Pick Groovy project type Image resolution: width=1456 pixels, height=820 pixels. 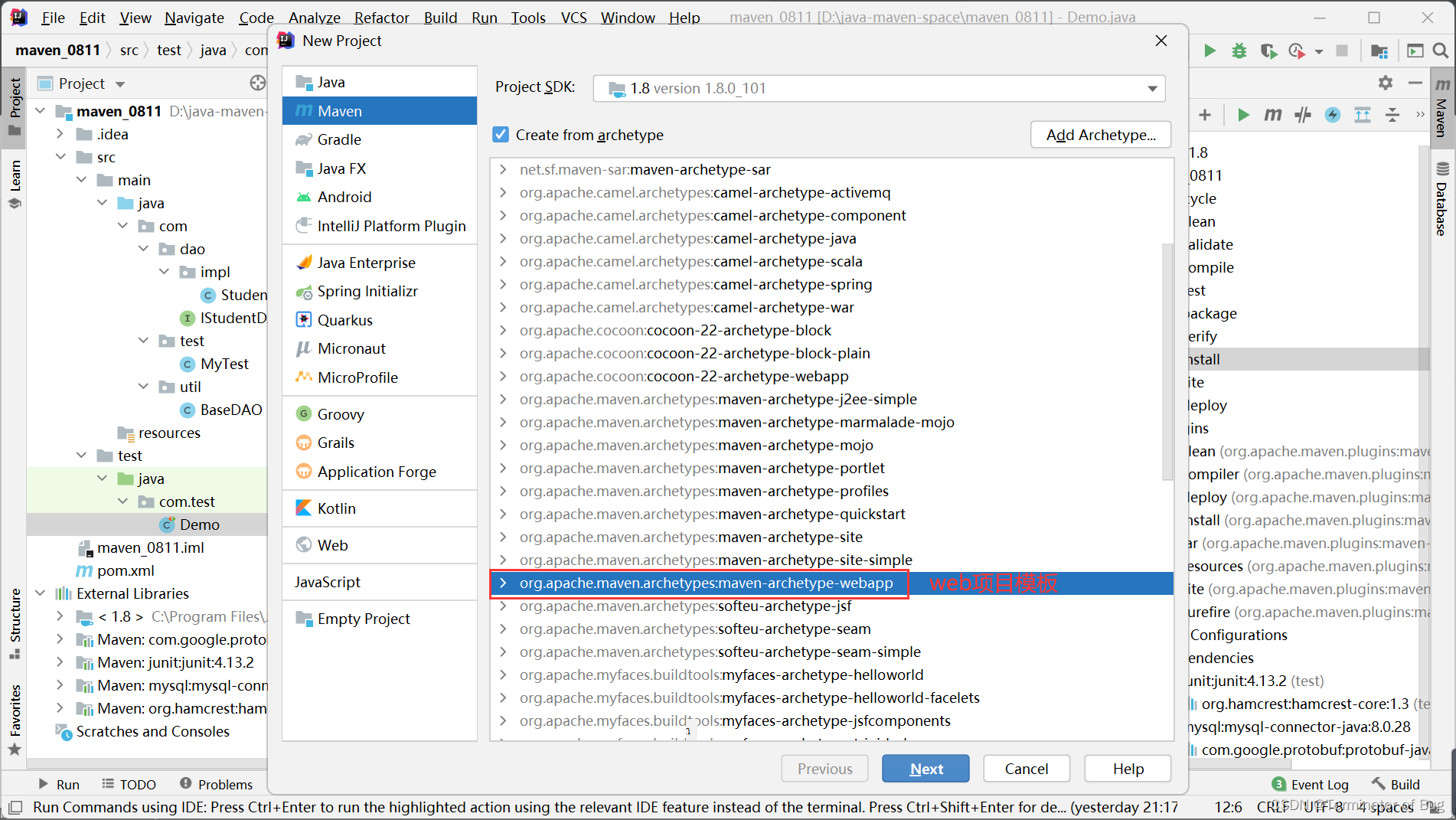(x=379, y=414)
